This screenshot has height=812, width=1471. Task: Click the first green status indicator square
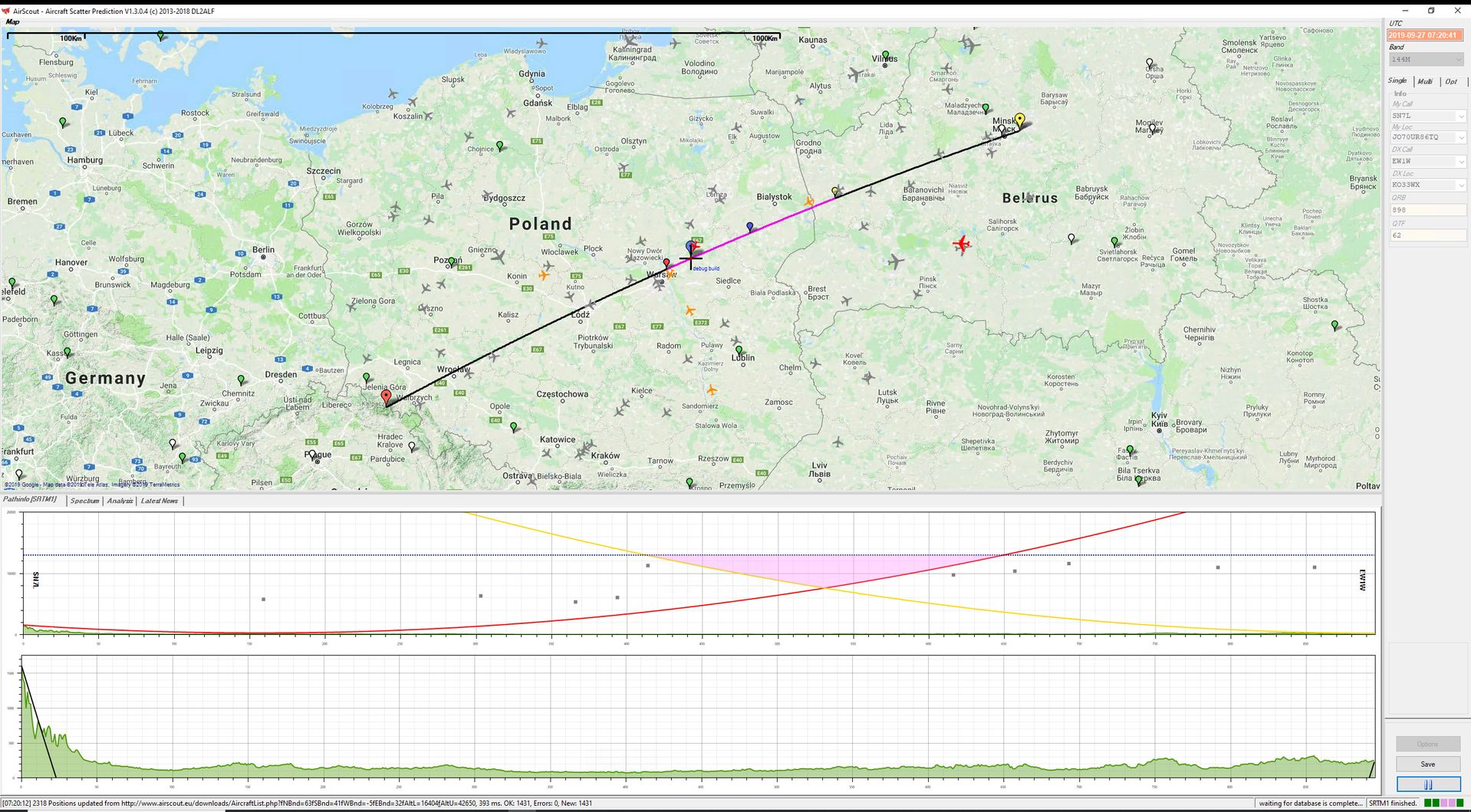[x=1427, y=804]
